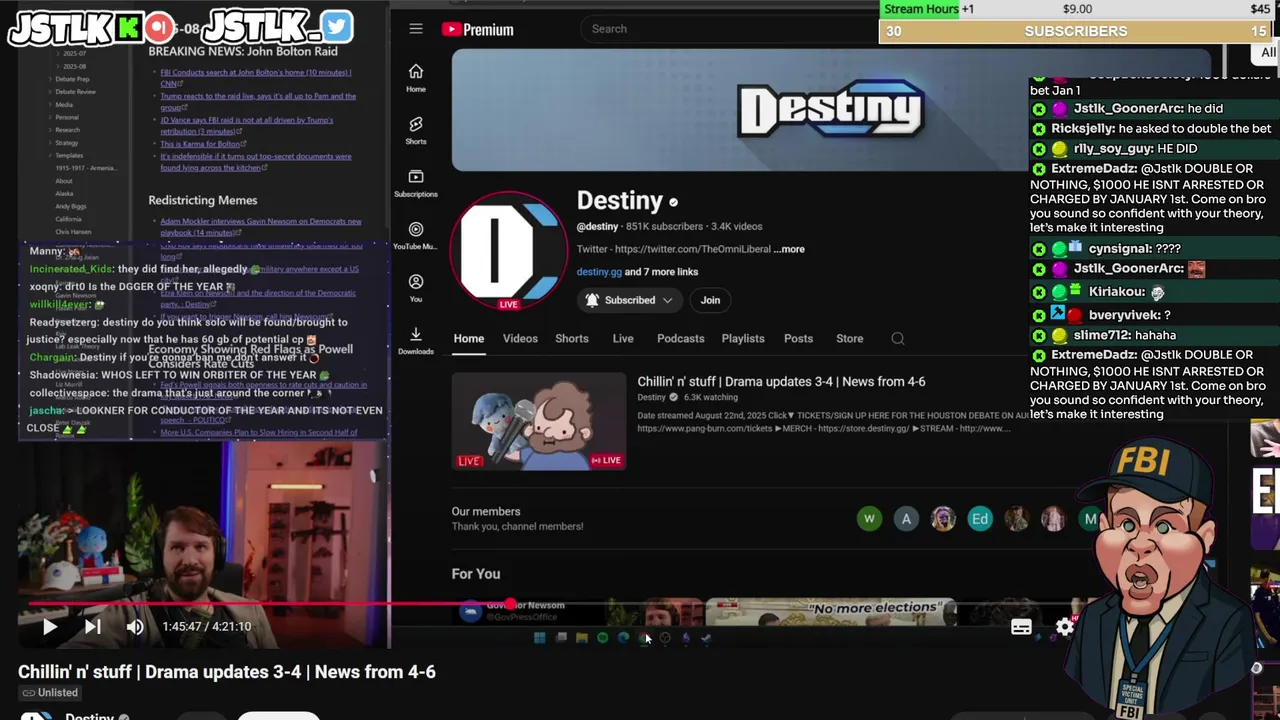
Task: Open the 'California' note
Action: (x=68, y=219)
